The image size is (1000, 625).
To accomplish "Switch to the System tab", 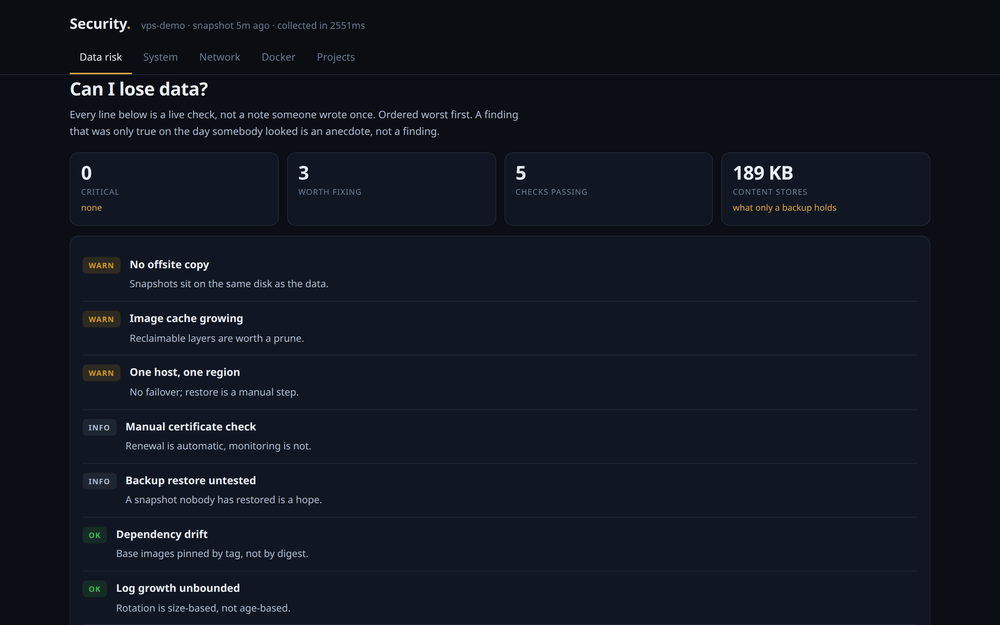I will tap(160, 57).
